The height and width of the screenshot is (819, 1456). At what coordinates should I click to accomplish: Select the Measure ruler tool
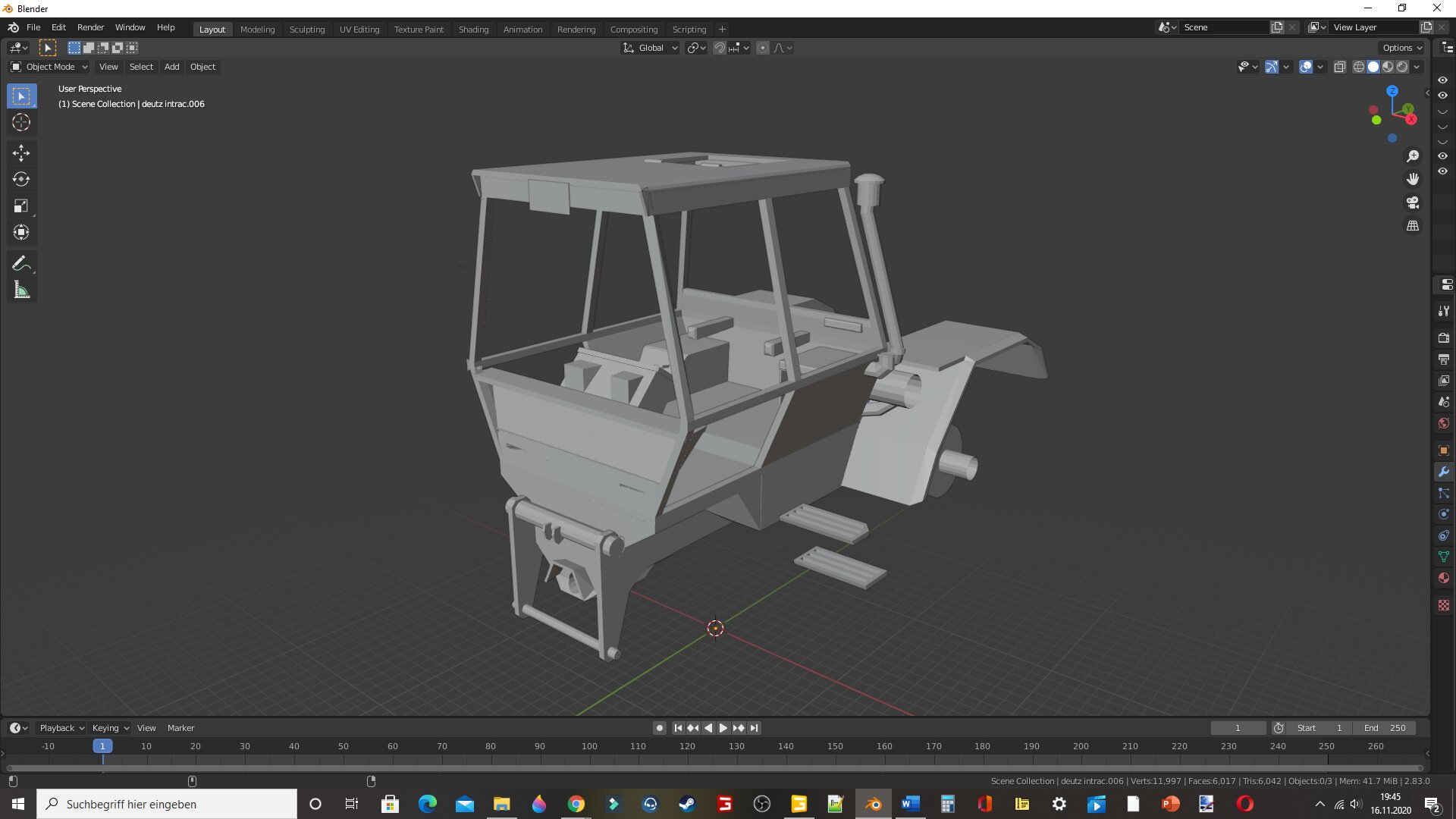coord(21,290)
